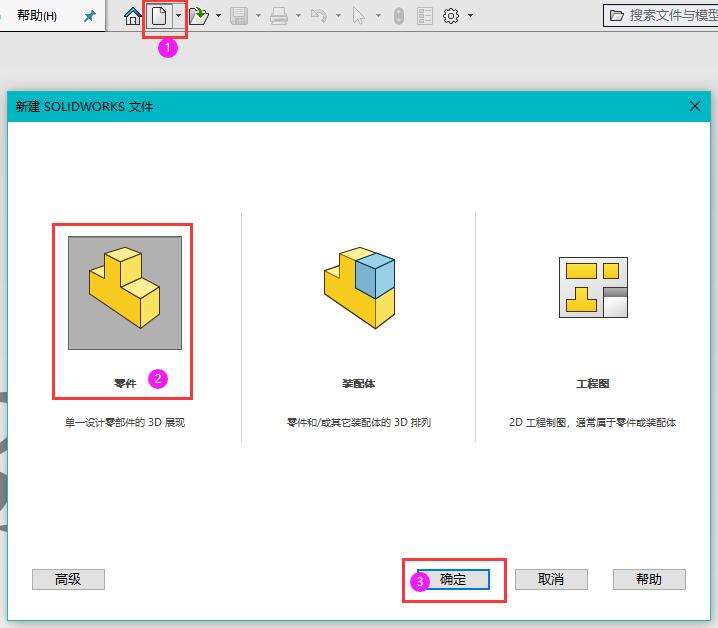Click the File Properties list icon

click(x=425, y=16)
